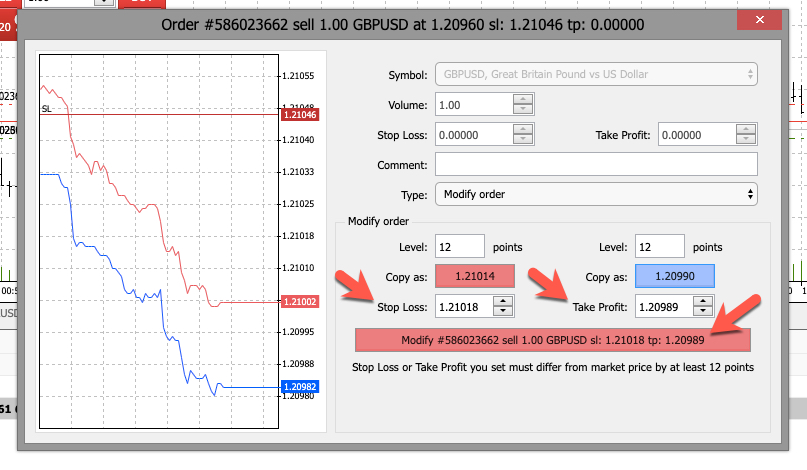Copy the red 1.21014 price as Stop Loss
807x470 pixels.
[x=474, y=276]
